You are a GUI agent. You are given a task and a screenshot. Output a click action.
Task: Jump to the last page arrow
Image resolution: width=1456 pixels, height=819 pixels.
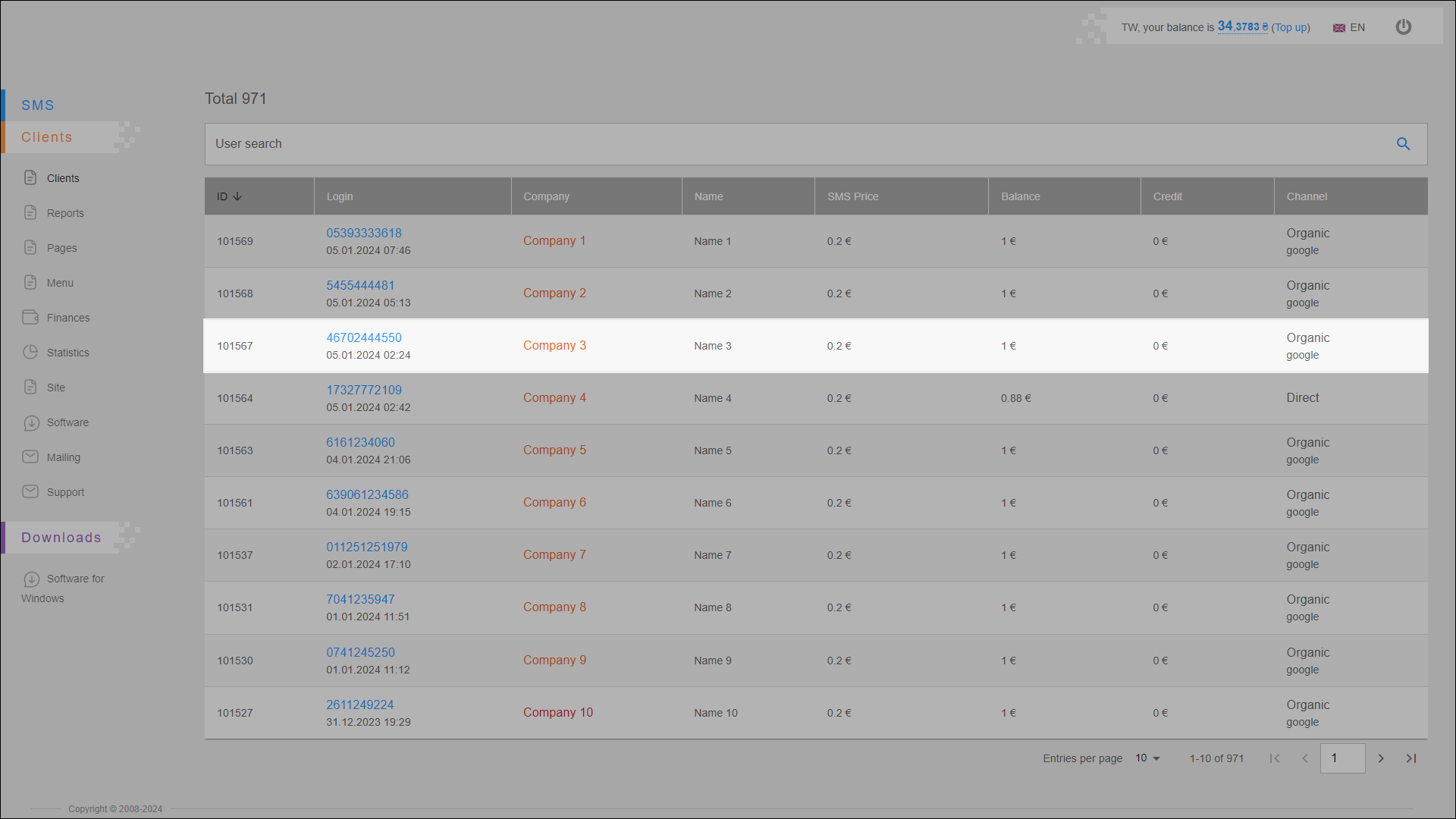pyautogui.click(x=1411, y=758)
